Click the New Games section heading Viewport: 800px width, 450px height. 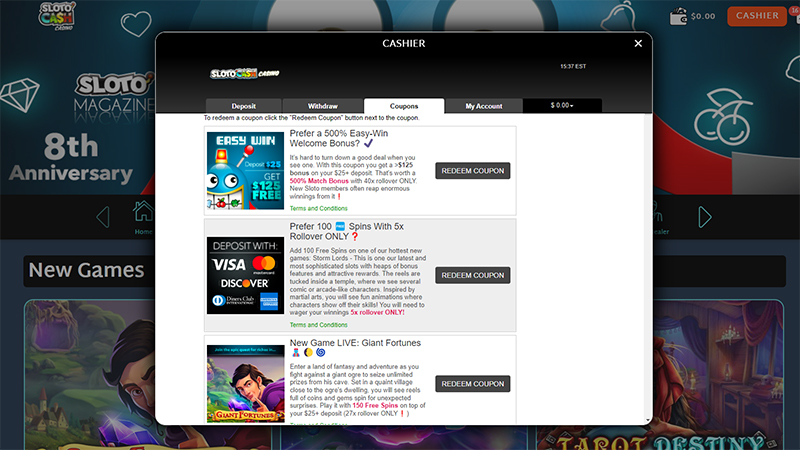click(86, 270)
